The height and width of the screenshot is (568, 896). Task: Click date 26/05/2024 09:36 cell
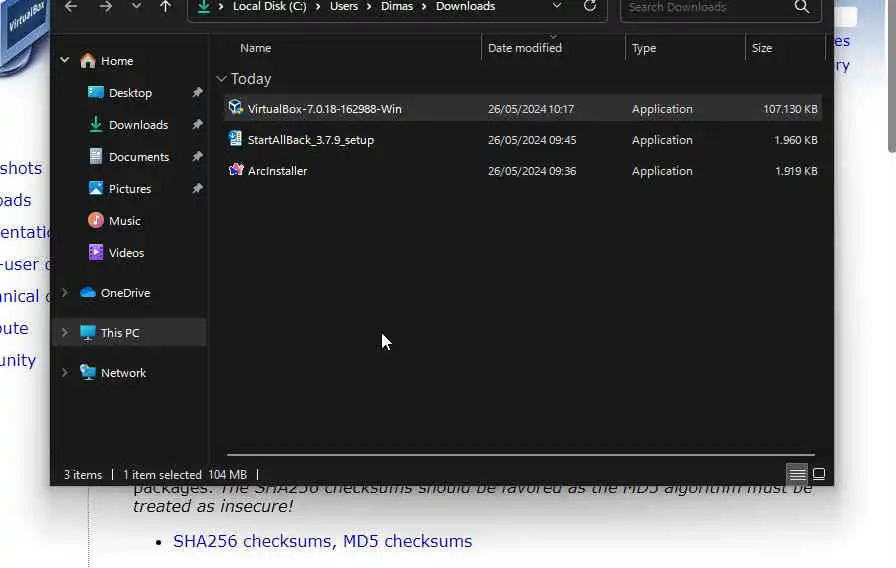(x=532, y=171)
